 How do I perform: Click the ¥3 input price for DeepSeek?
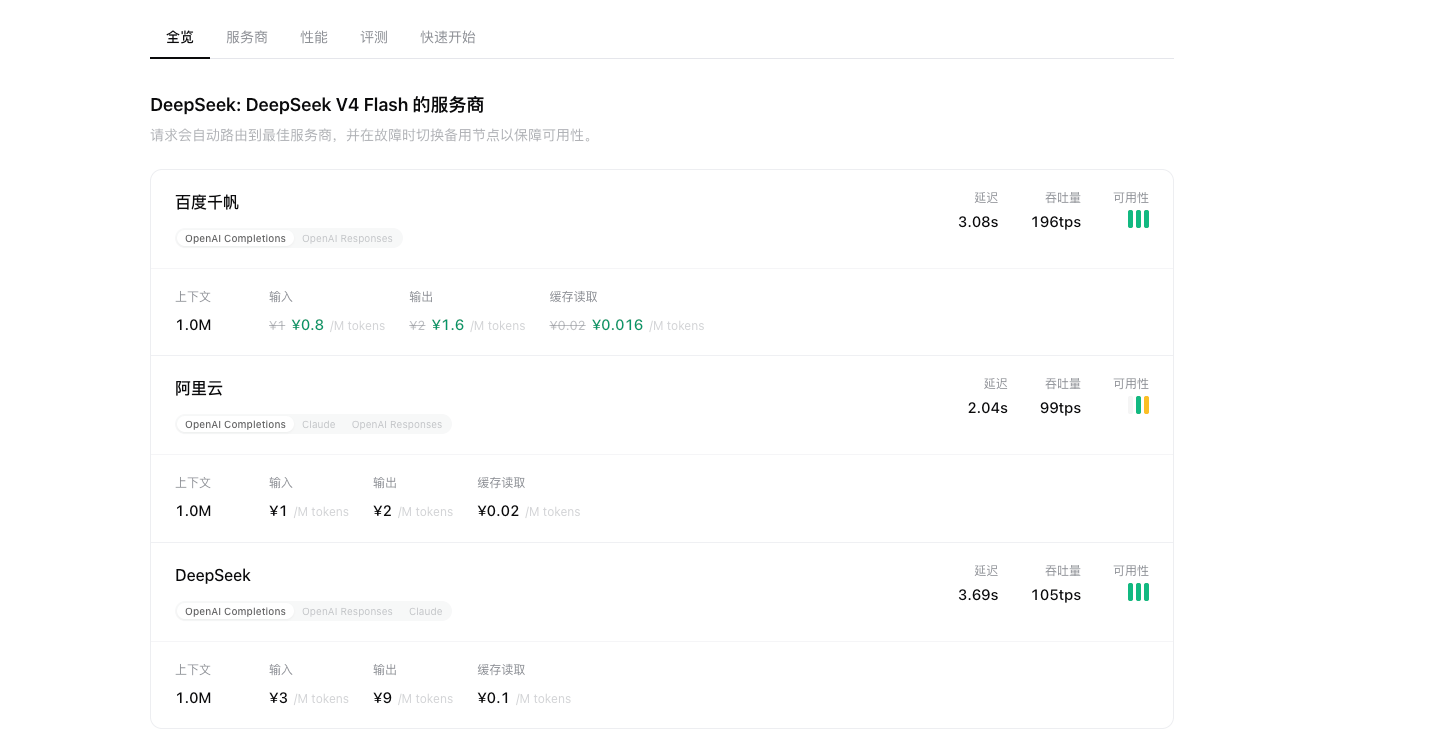(279, 698)
